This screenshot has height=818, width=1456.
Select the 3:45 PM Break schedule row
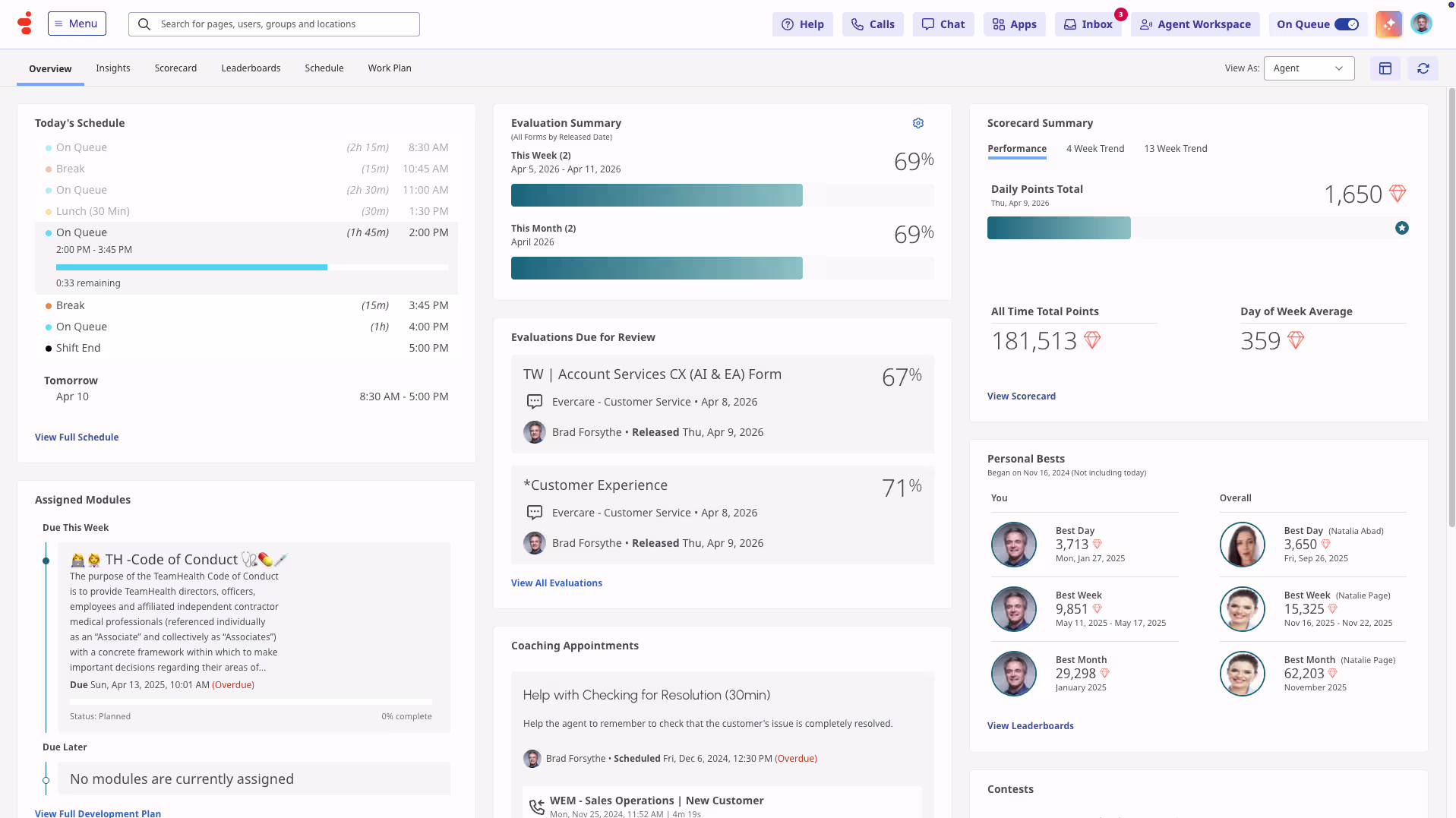coord(246,305)
